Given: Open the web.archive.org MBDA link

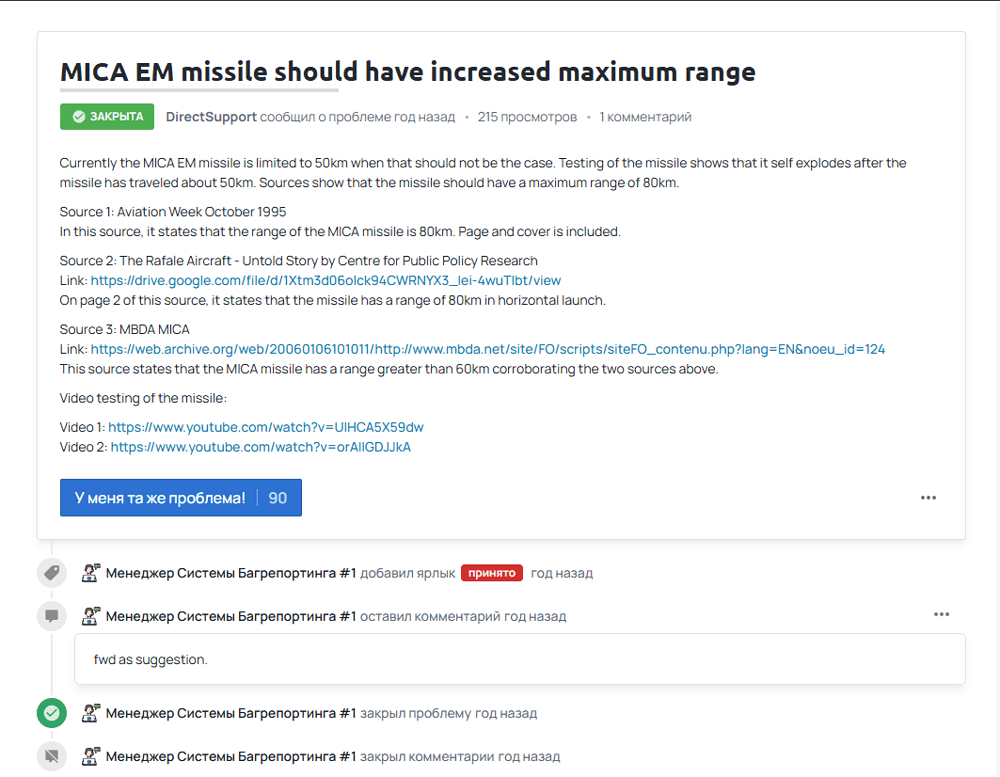Looking at the screenshot, I should tap(488, 349).
